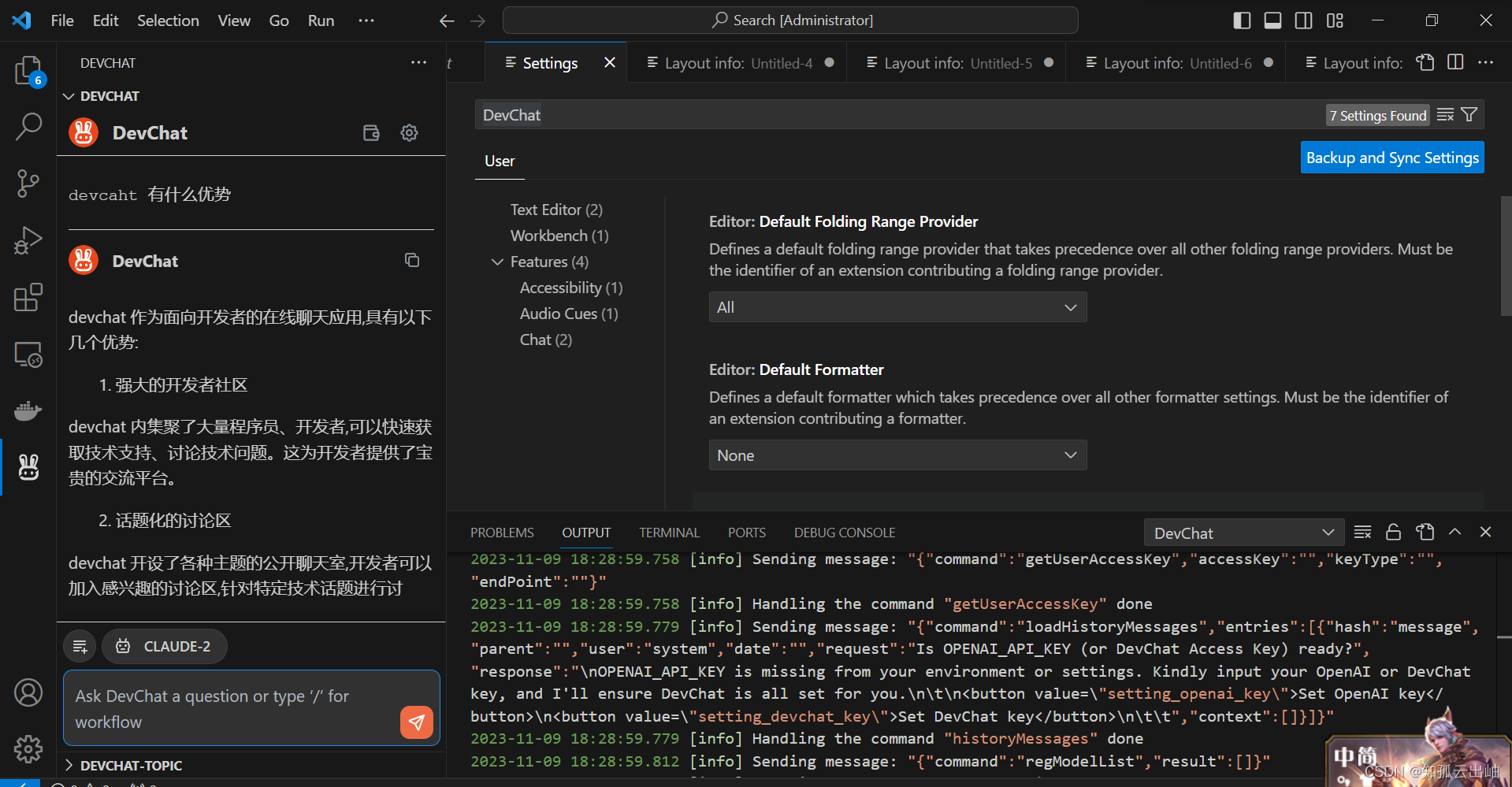Switch to the Untitled-4 editor tab

(737, 63)
